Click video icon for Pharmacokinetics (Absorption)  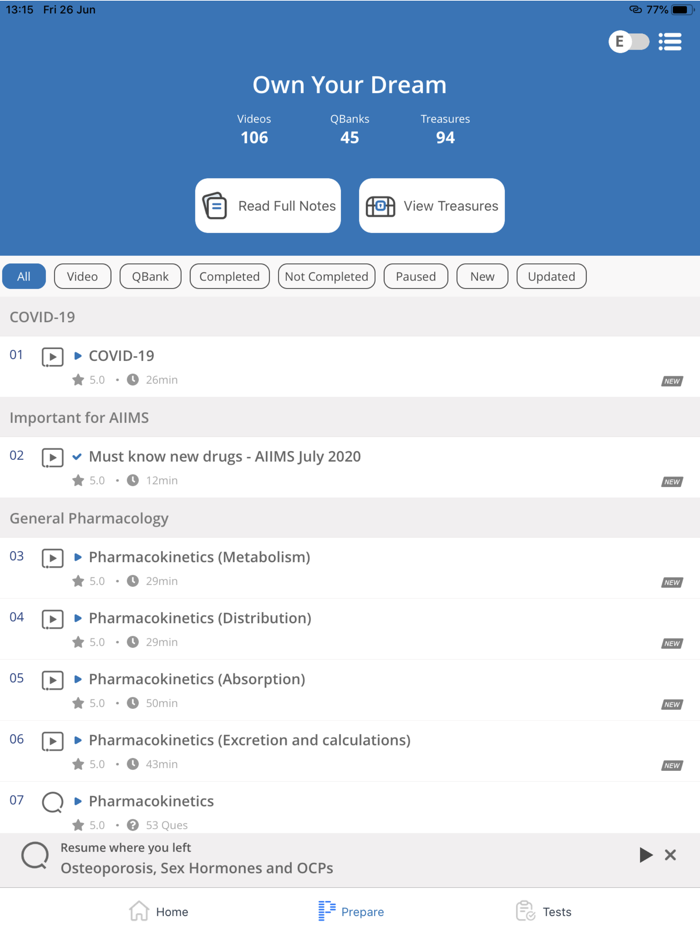[x=52, y=680]
